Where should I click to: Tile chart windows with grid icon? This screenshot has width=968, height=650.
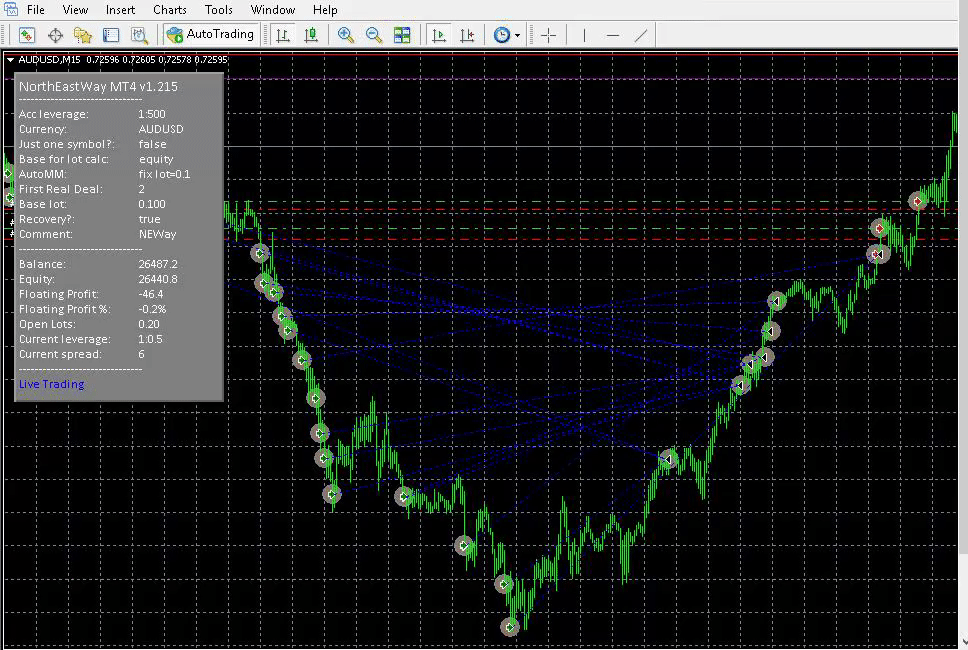point(402,35)
